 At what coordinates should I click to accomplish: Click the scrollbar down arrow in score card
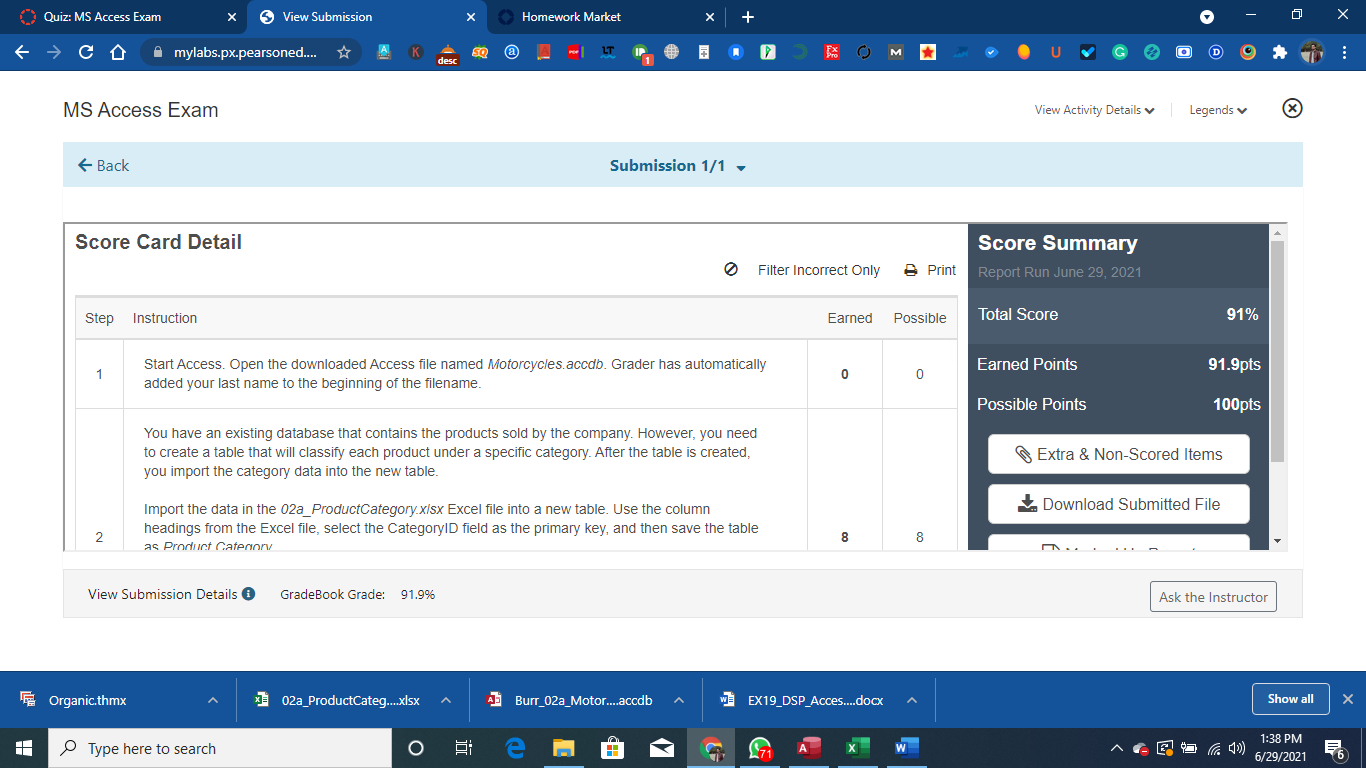click(1277, 541)
